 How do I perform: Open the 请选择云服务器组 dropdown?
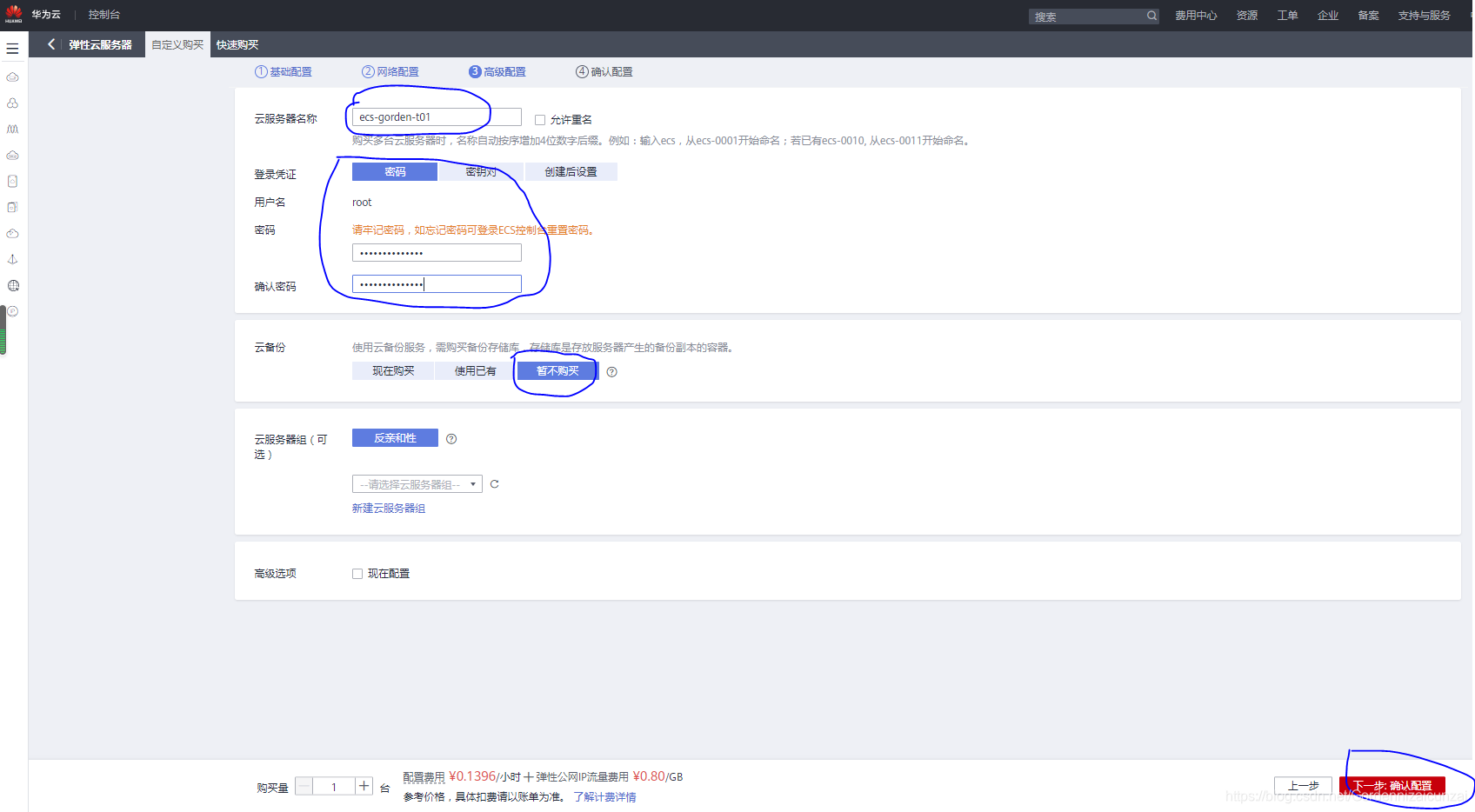[x=417, y=484]
